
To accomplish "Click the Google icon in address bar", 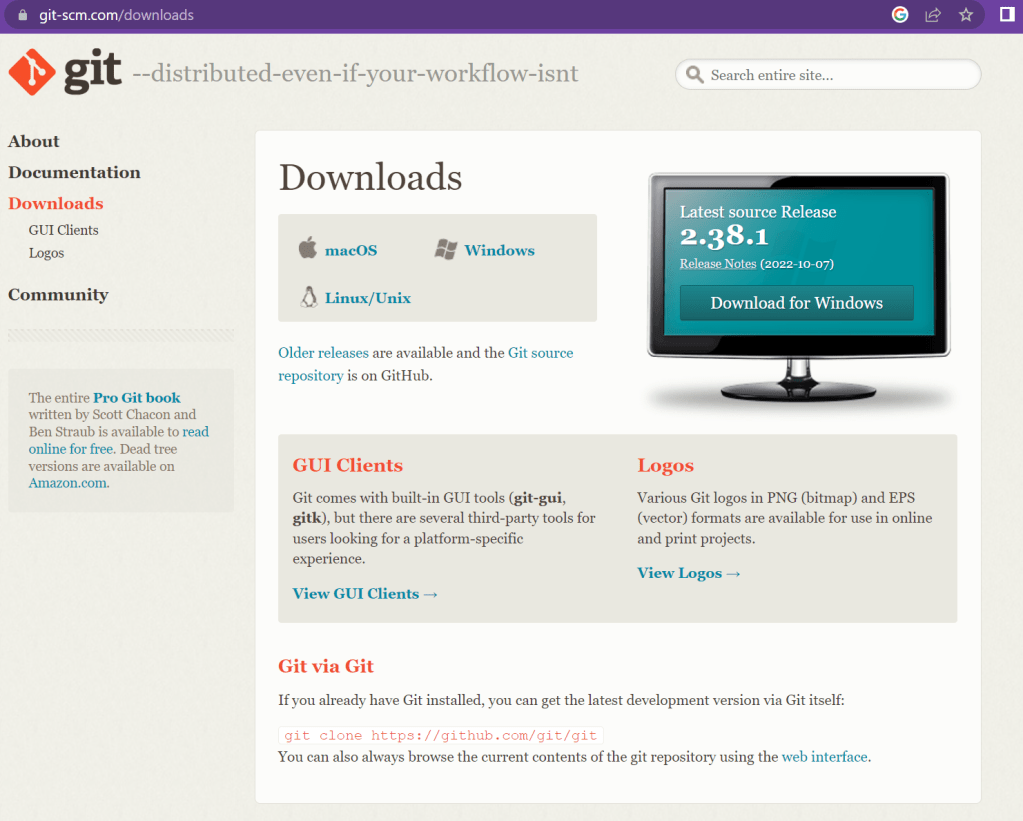I will pos(900,15).
